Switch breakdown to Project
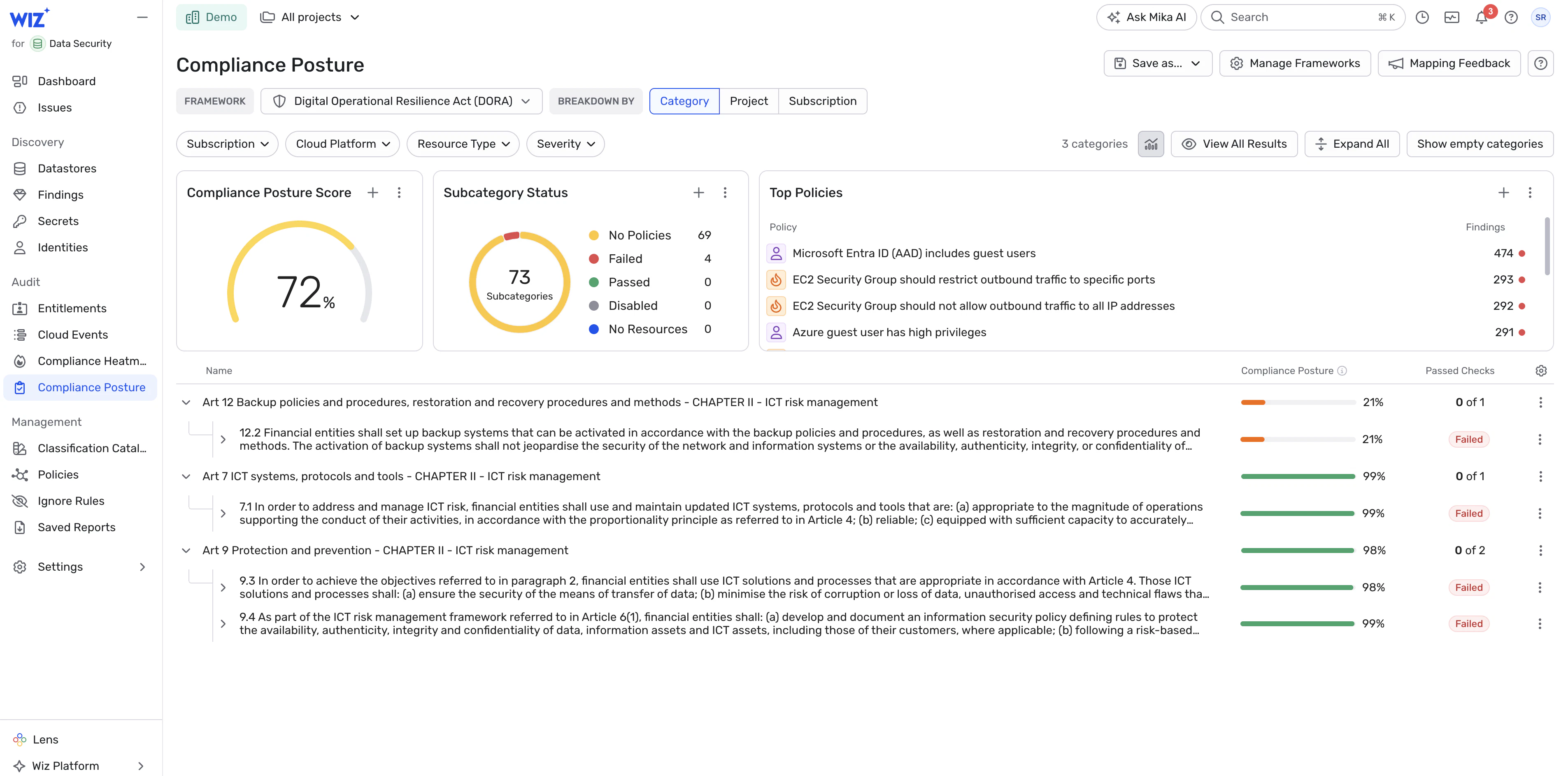Viewport: 1568px width, 776px height. point(749,101)
